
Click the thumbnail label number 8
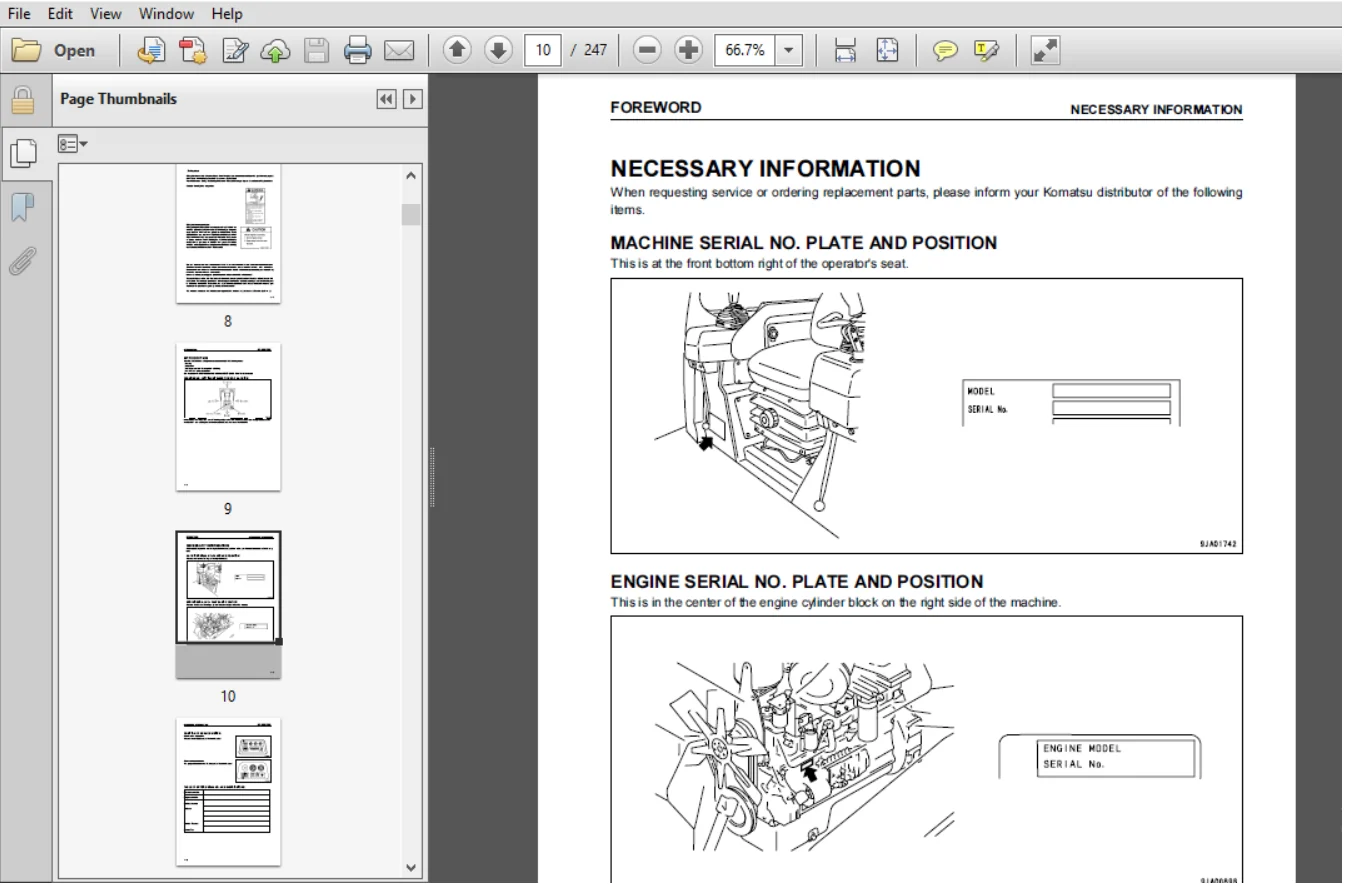(228, 321)
